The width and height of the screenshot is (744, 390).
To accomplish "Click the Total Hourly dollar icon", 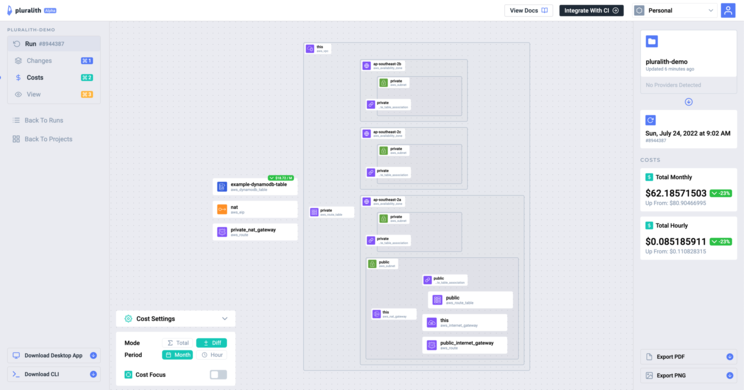I will coord(649,225).
